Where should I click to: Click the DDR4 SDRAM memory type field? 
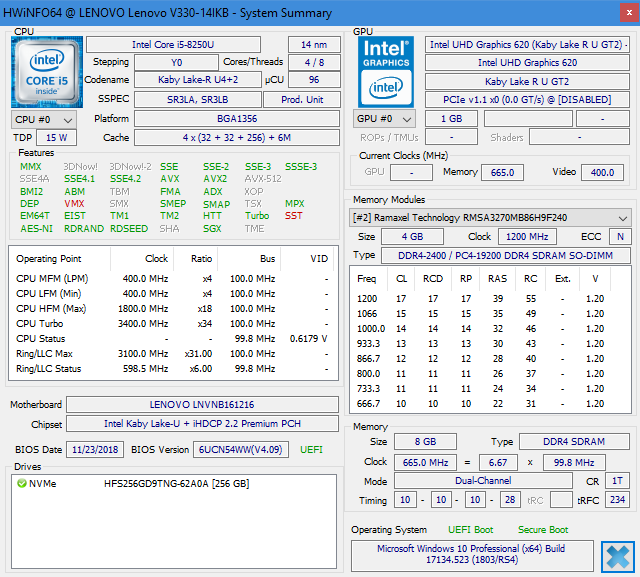click(x=574, y=442)
